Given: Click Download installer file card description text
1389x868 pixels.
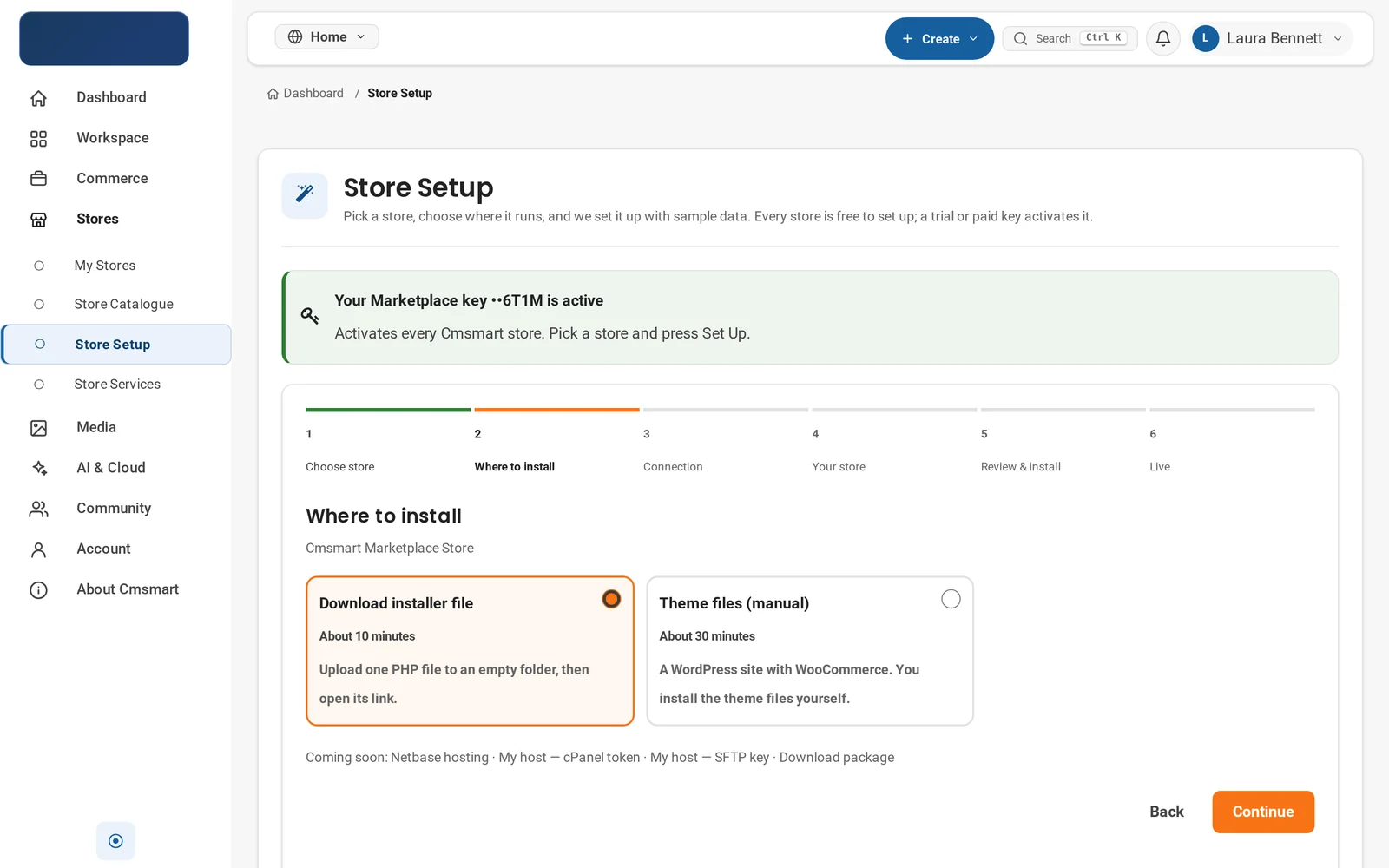Looking at the screenshot, I should [x=454, y=684].
